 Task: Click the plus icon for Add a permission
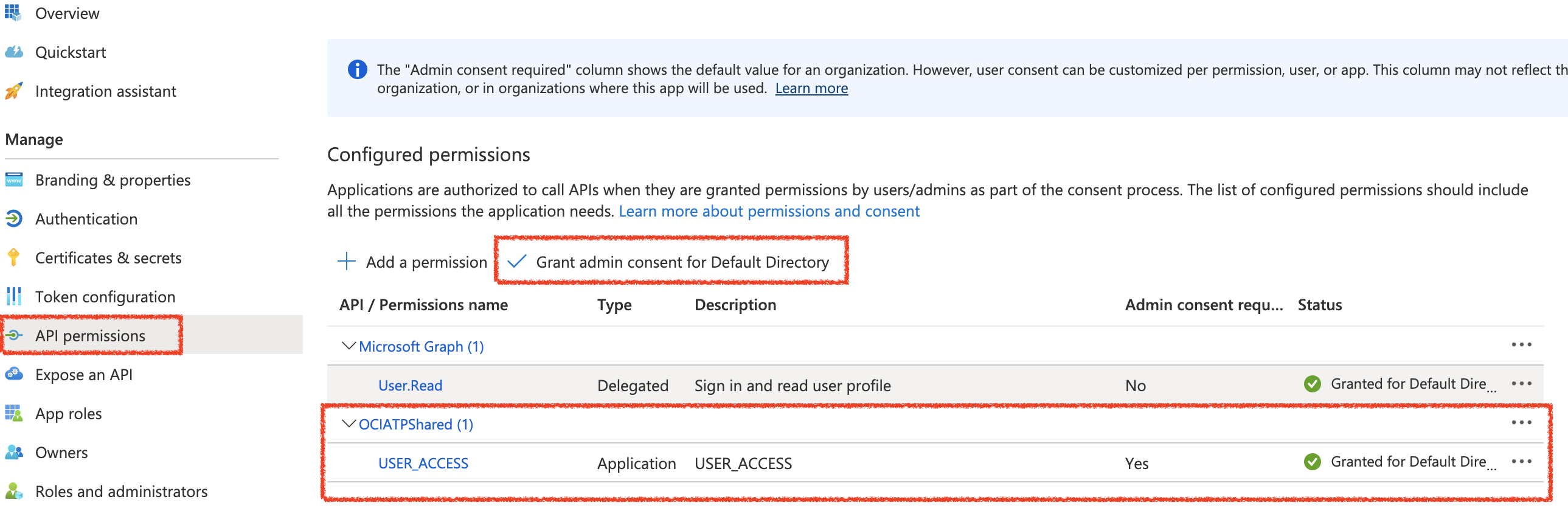[346, 262]
